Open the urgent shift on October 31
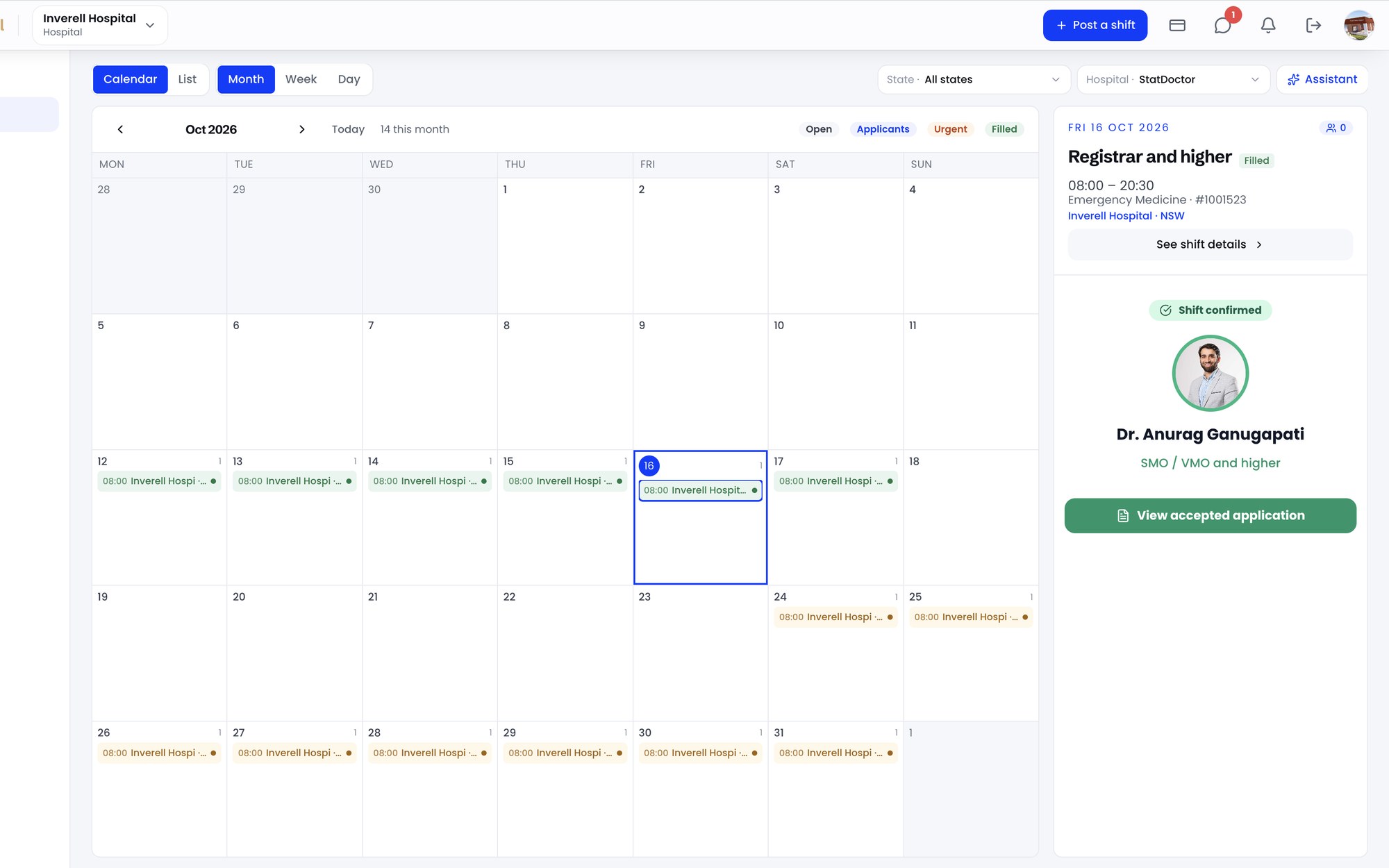Screen dimensions: 1389x868 tap(835, 753)
